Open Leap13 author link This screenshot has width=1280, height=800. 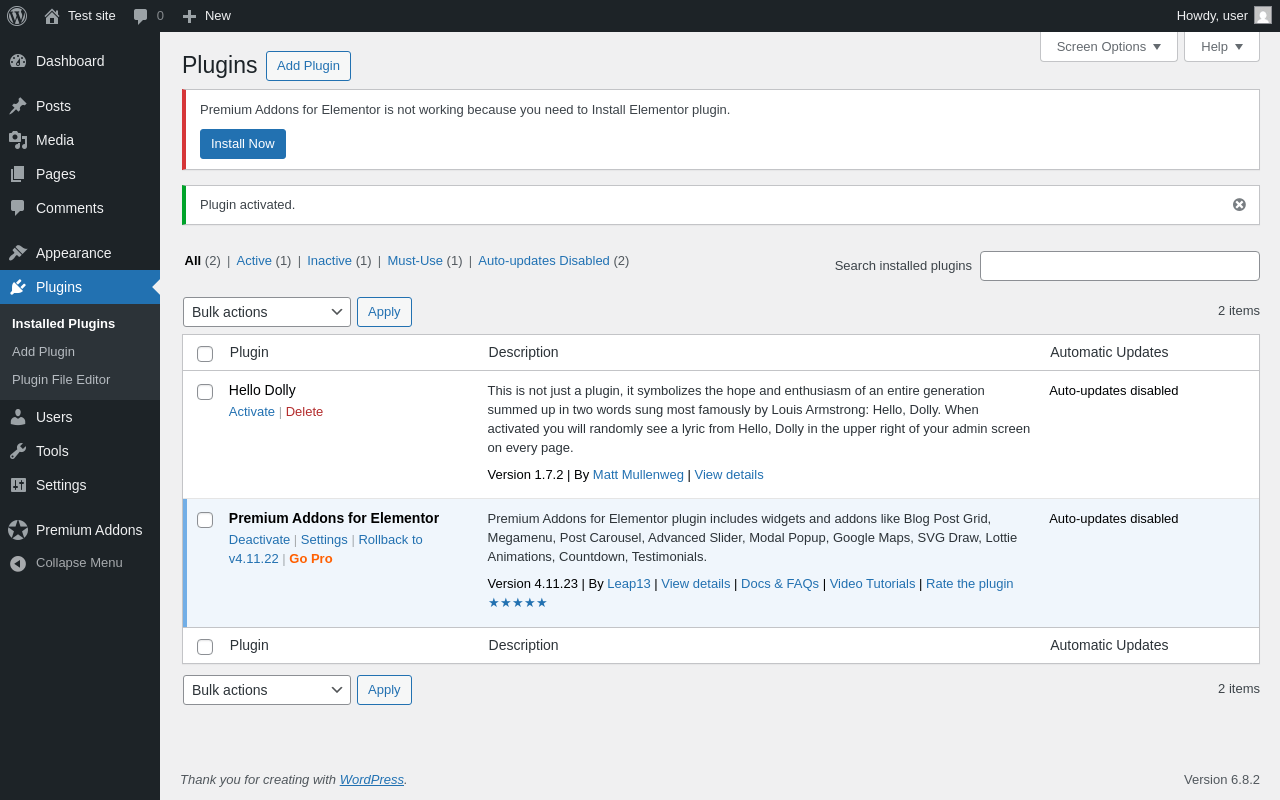coord(629,584)
